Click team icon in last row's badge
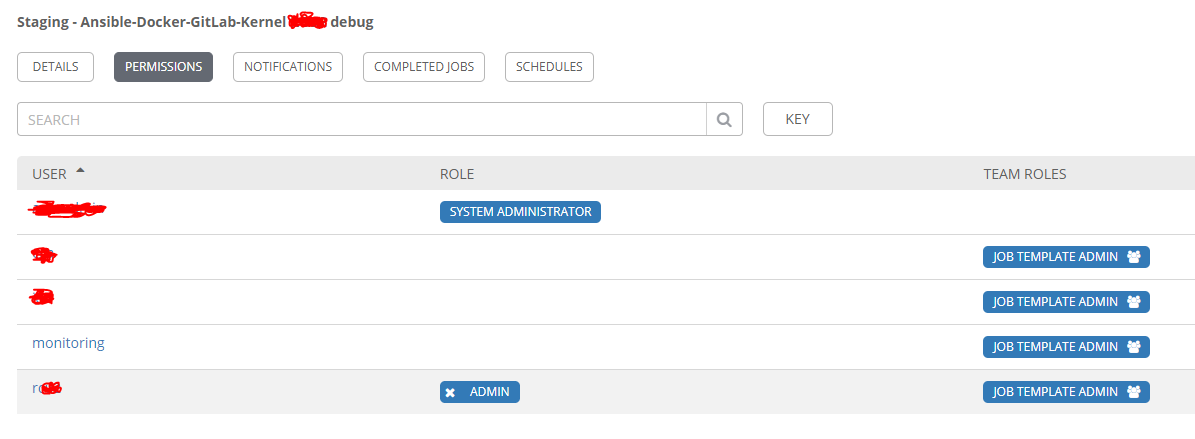 click(x=1133, y=392)
